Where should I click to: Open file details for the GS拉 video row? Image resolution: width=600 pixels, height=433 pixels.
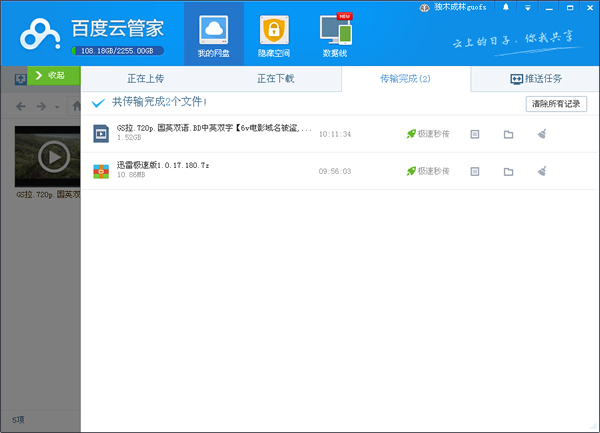click(475, 134)
